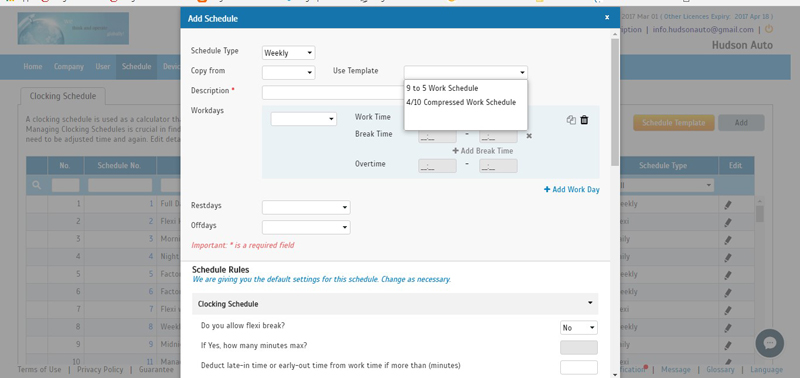Open the flexi break No dropdown

point(579,327)
